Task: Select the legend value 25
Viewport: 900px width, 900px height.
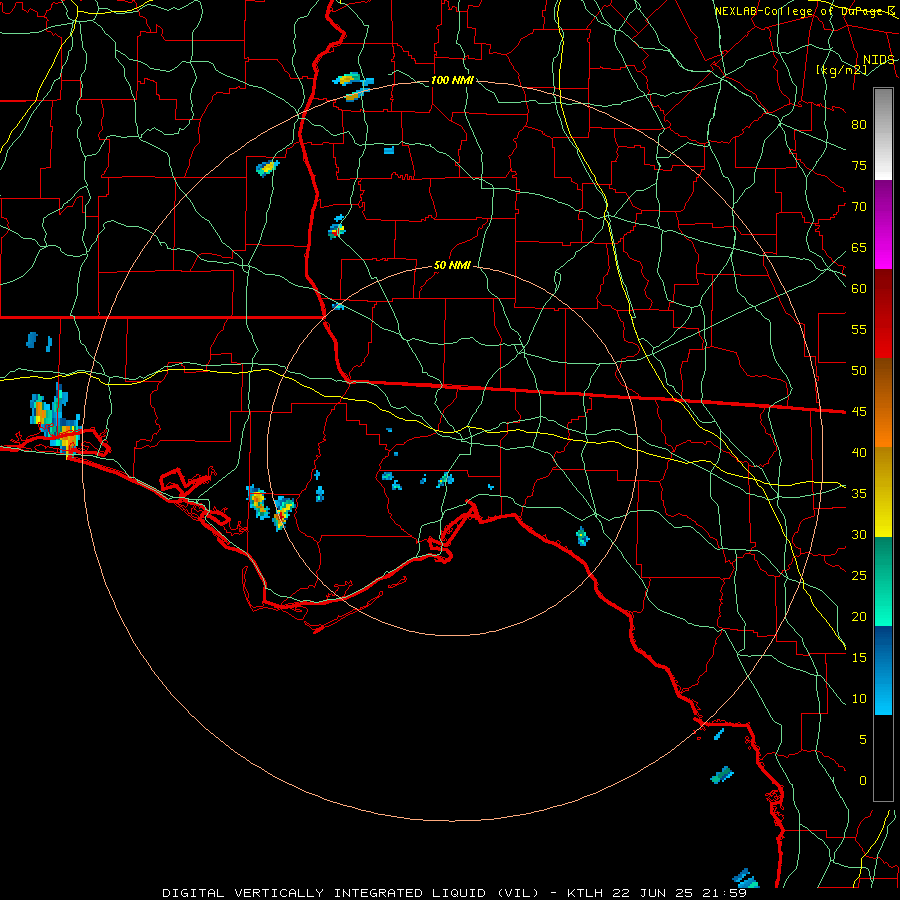Action: (x=859, y=576)
